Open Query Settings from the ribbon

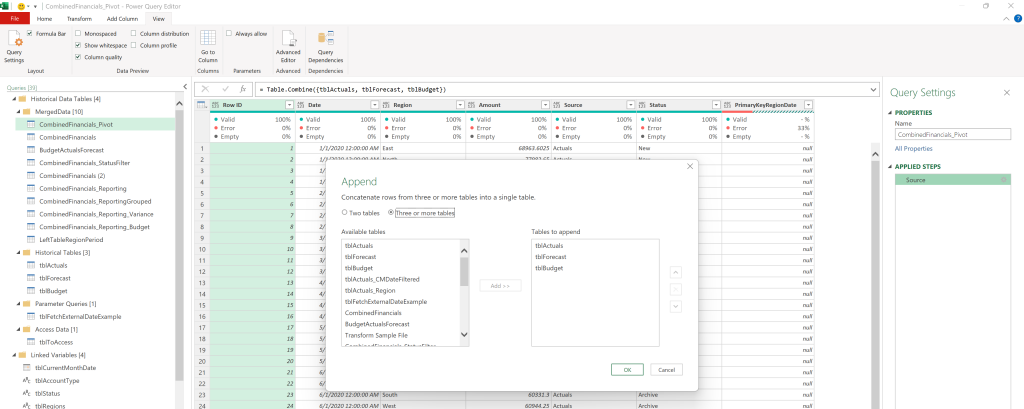pos(14,47)
